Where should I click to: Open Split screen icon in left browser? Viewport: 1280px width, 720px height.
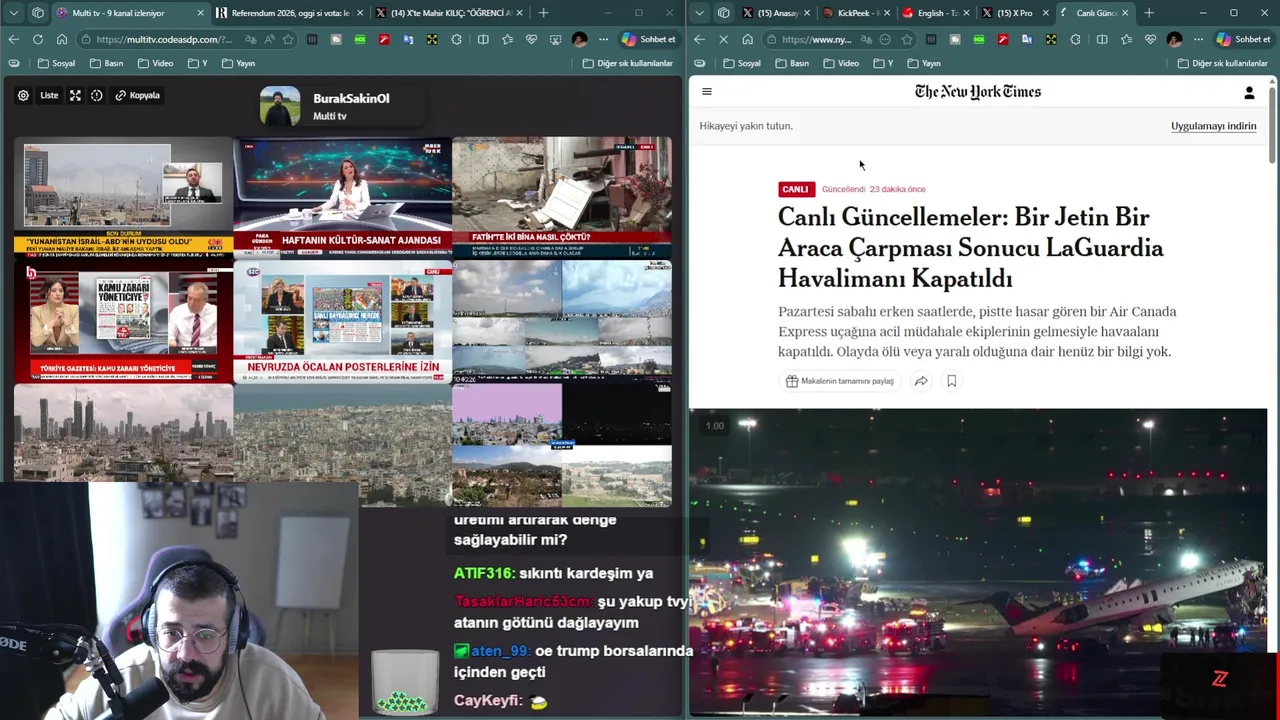point(483,39)
